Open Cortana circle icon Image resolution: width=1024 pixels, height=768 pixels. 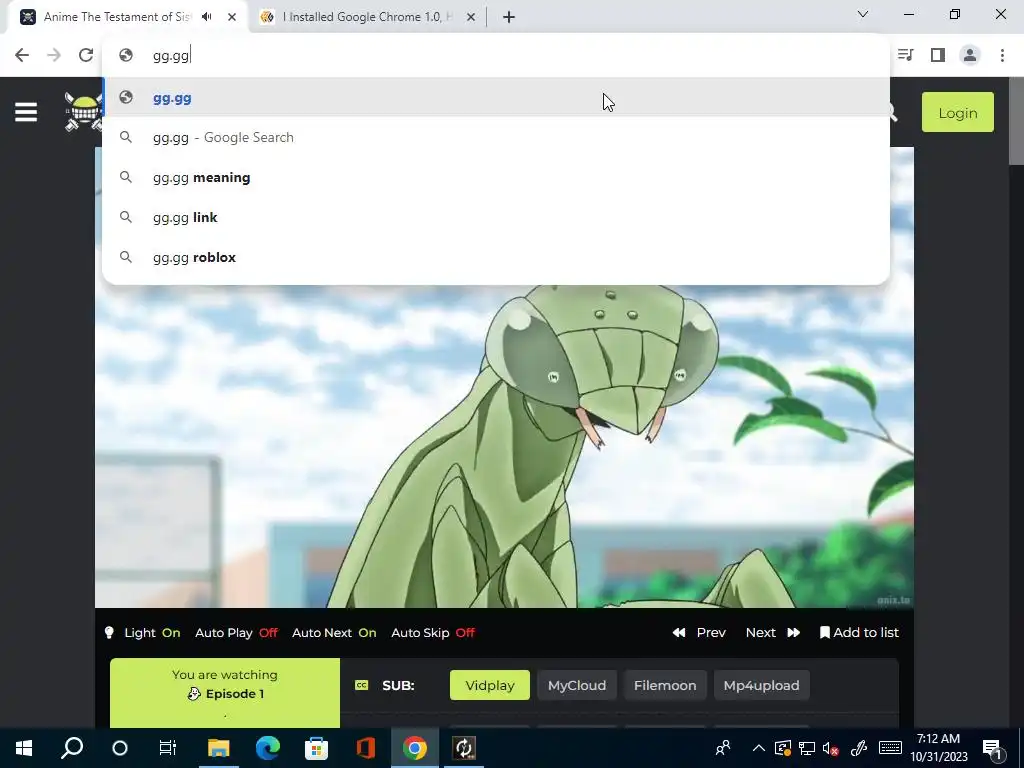(120, 748)
